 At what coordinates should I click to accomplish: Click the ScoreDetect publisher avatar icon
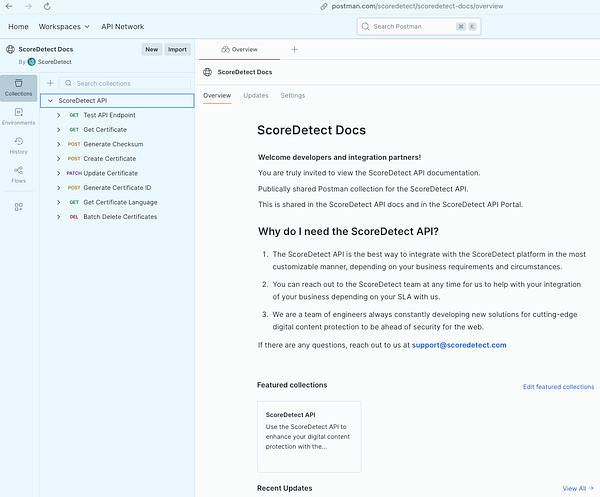[x=32, y=62]
